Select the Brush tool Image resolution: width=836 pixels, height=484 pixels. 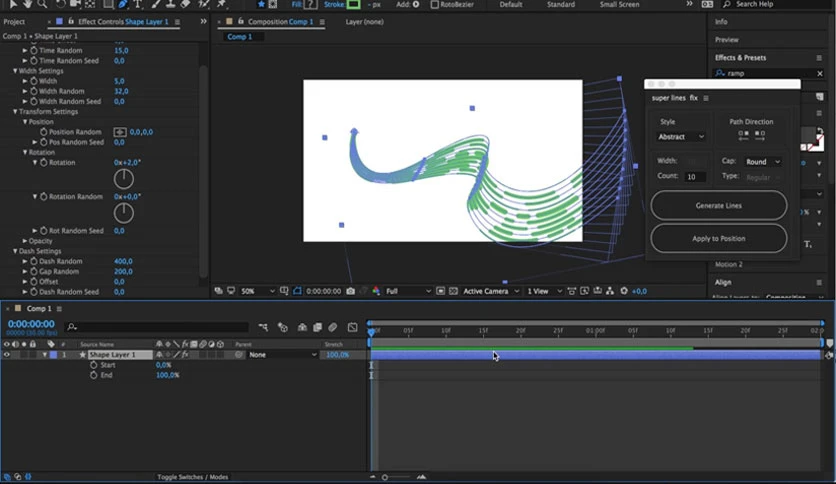click(156, 4)
